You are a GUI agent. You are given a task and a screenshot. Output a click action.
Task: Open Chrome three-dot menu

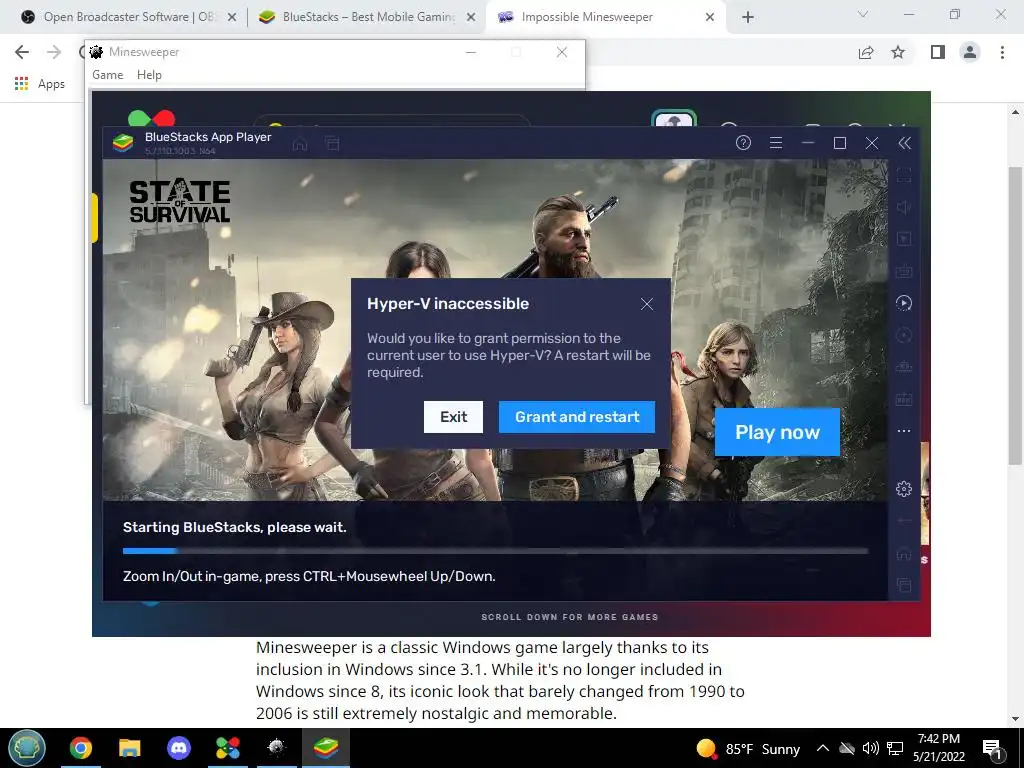[1002, 52]
